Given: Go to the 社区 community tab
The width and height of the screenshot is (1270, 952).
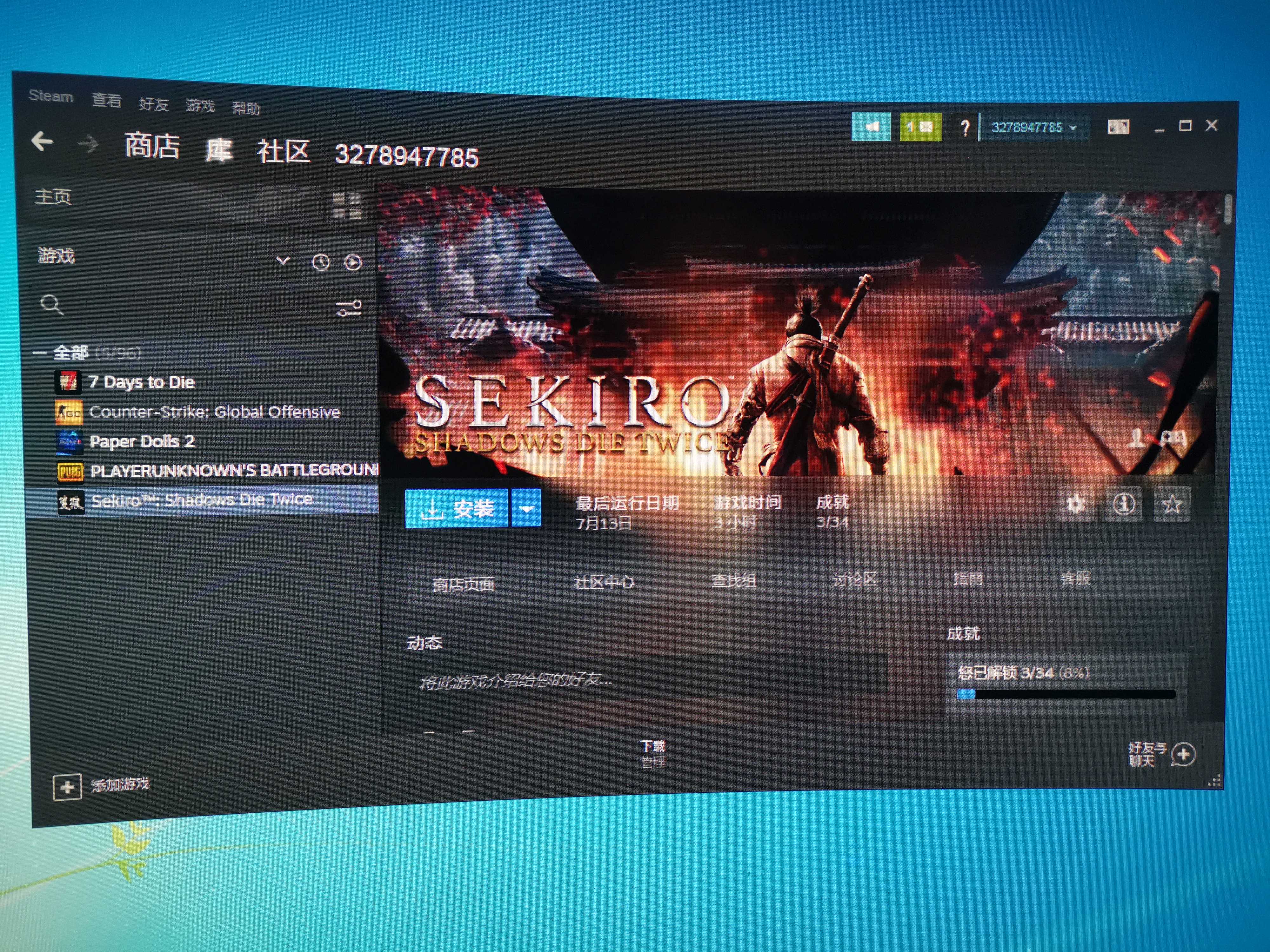Looking at the screenshot, I should click(x=283, y=152).
